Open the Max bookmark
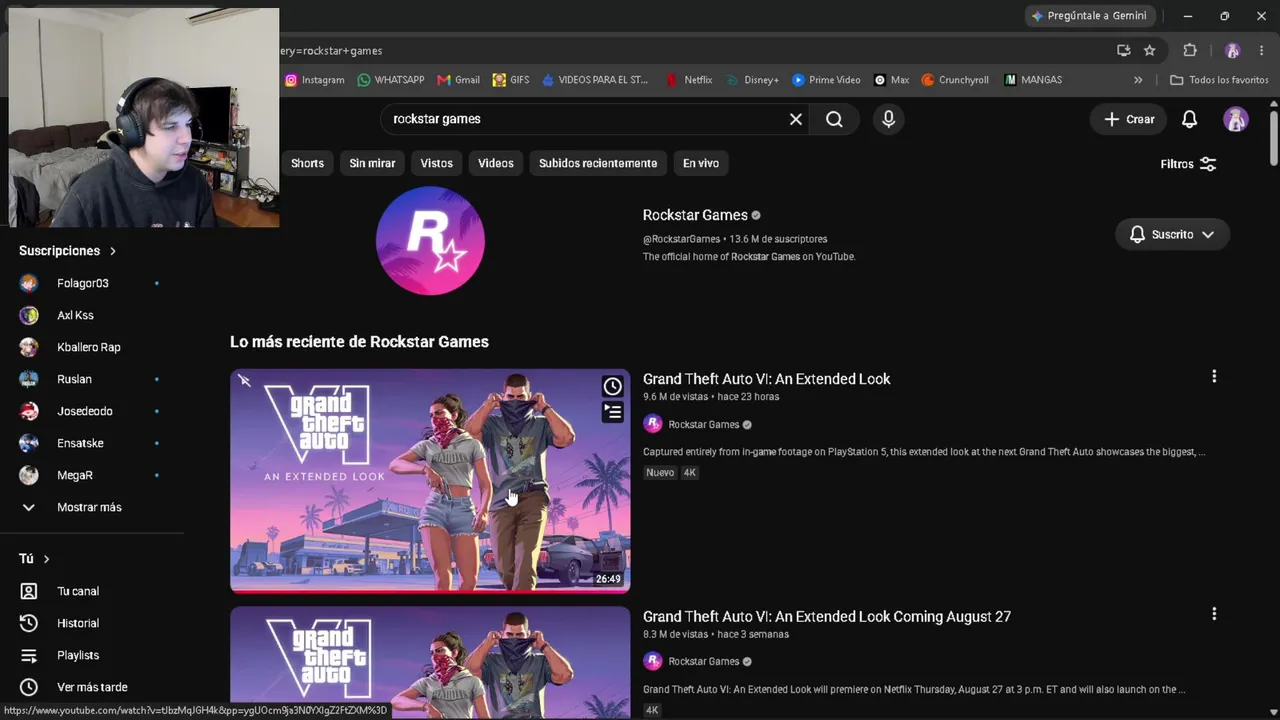 (891, 80)
